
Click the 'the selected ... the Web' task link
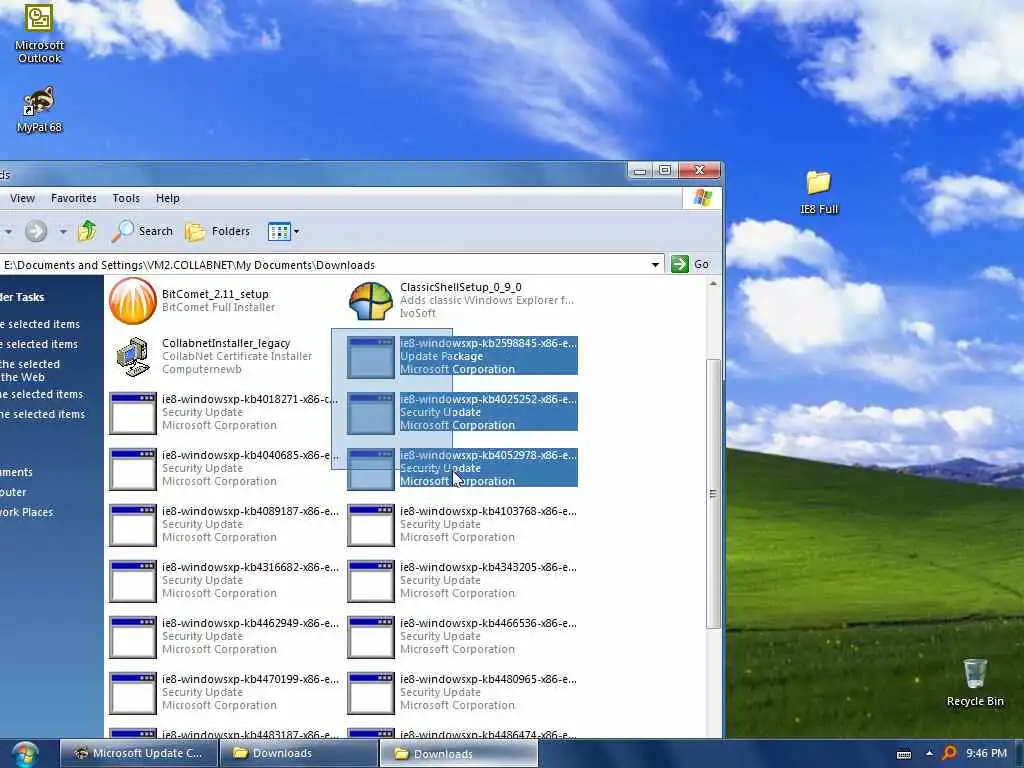(30, 370)
